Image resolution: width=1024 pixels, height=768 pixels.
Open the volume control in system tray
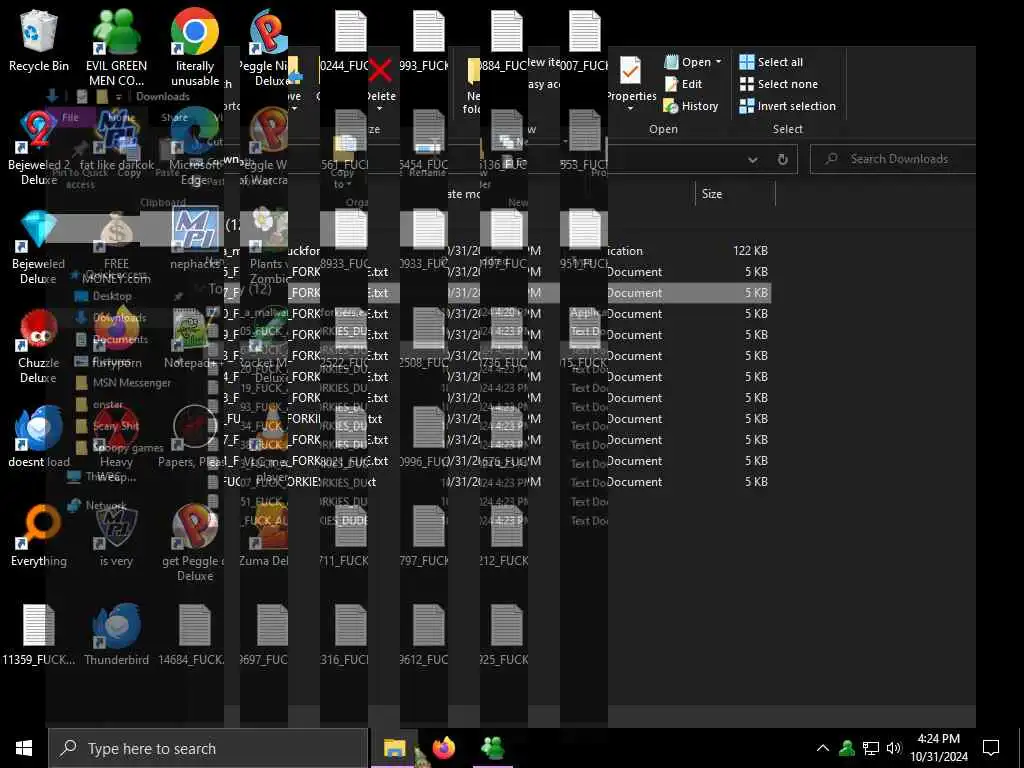[x=894, y=748]
